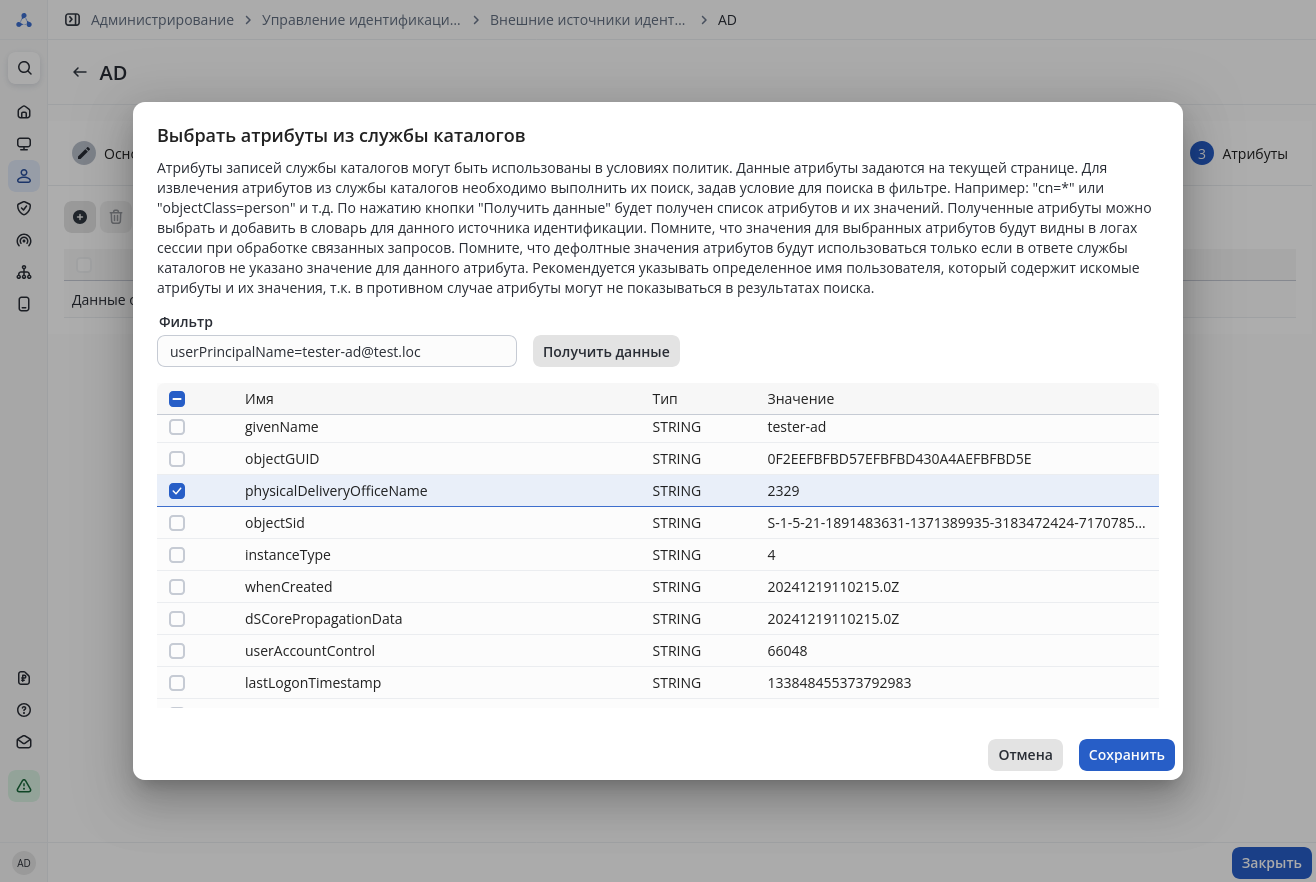Open the network hierarchy sidebar icon
This screenshot has height=882, width=1316.
(x=24, y=272)
